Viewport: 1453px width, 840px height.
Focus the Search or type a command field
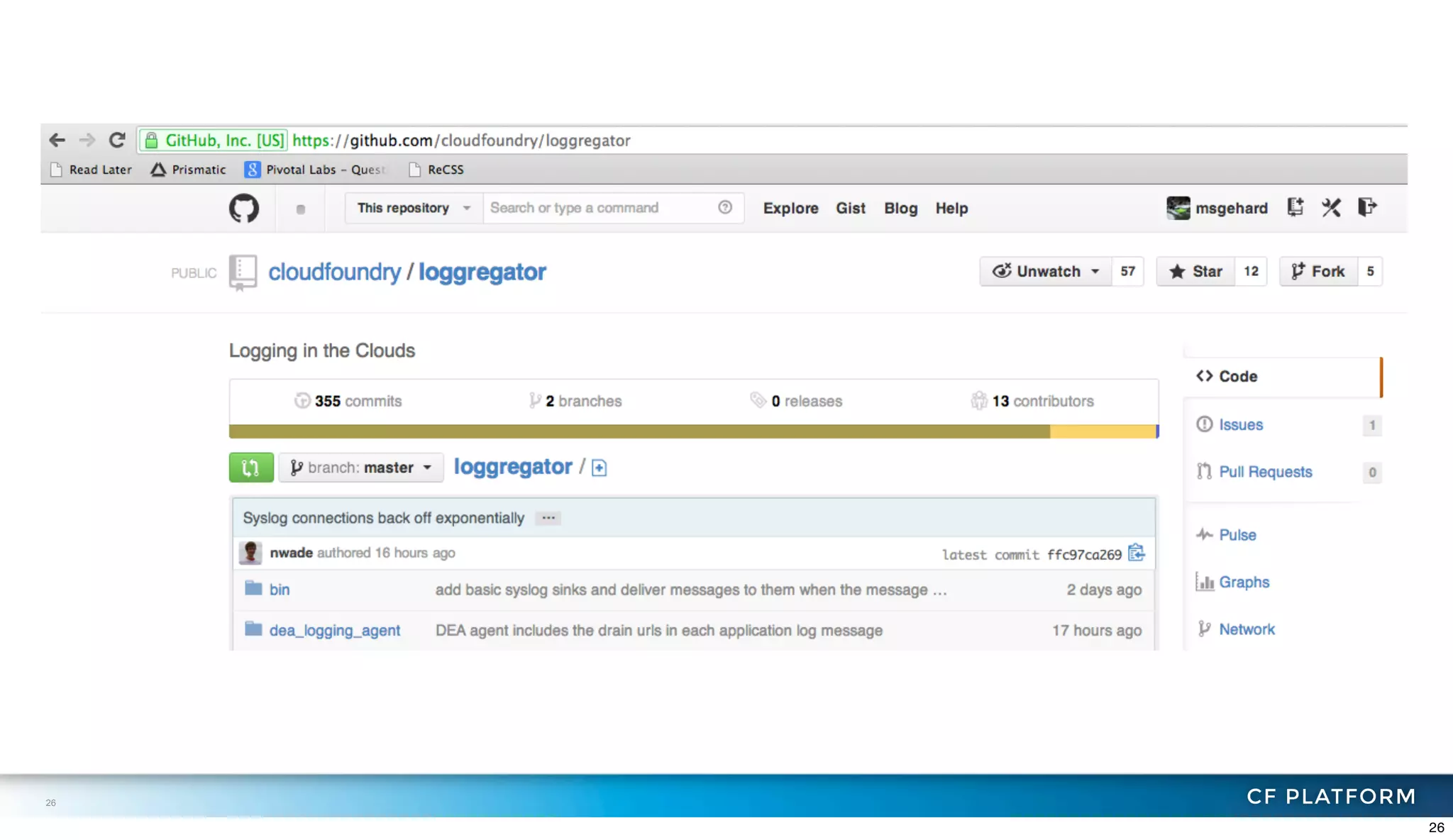tap(600, 208)
